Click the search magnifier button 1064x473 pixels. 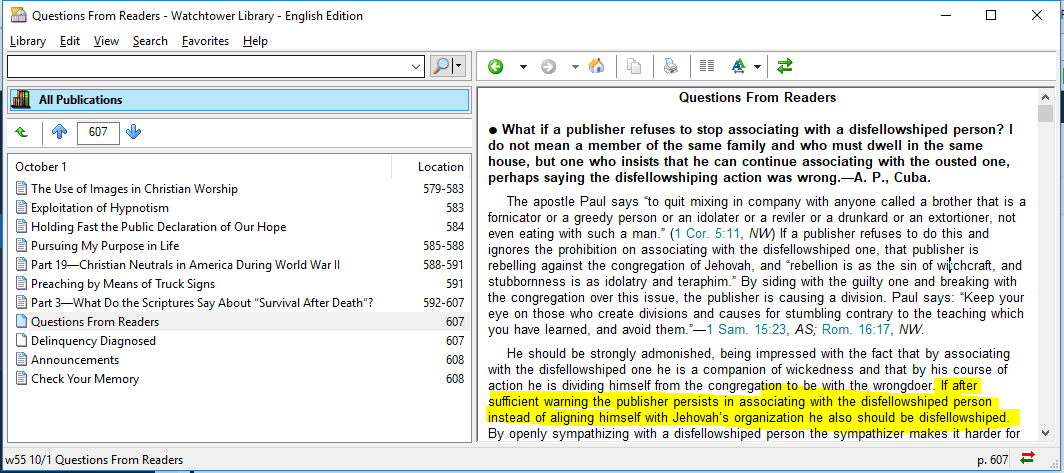(x=441, y=66)
